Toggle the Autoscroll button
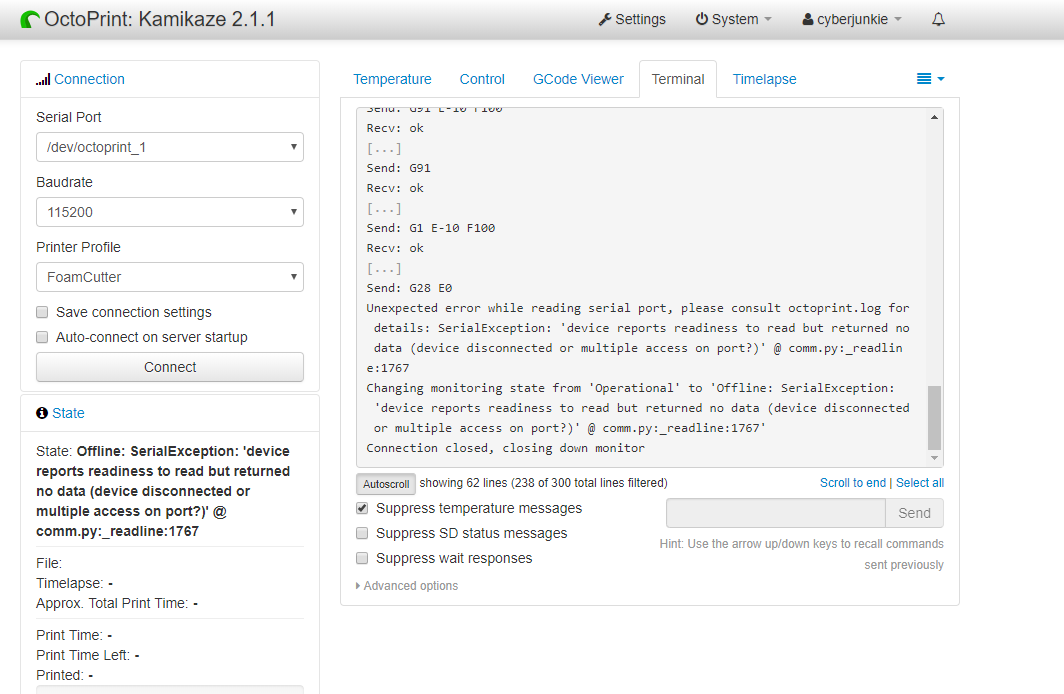Viewport: 1064px width, 694px height. 386,484
